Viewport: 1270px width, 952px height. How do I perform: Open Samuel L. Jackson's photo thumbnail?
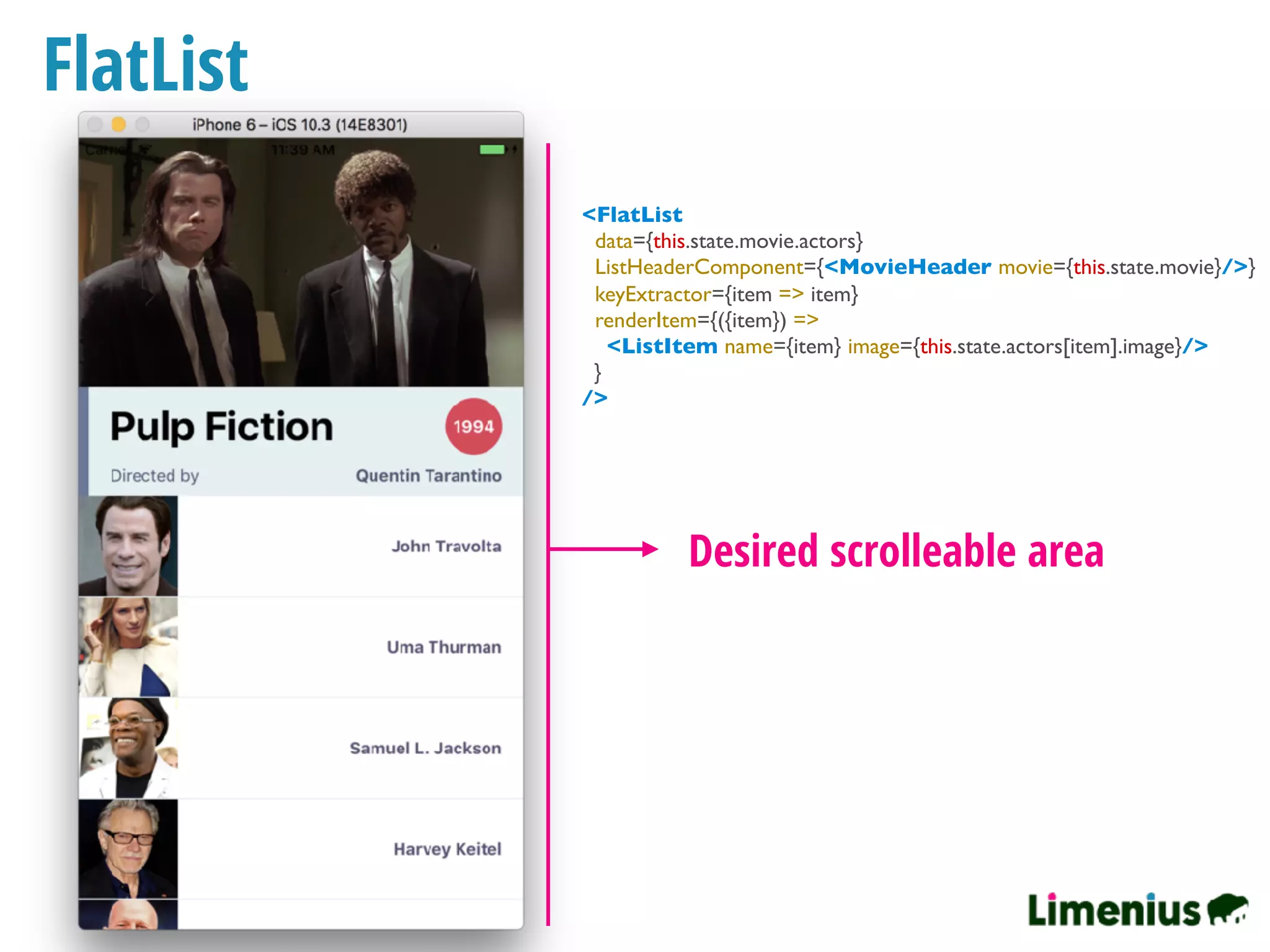[128, 748]
